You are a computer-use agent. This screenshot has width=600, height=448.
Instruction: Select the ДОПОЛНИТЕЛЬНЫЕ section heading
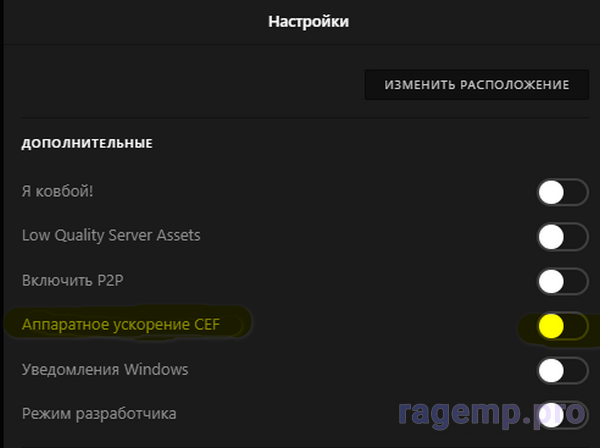[87, 143]
